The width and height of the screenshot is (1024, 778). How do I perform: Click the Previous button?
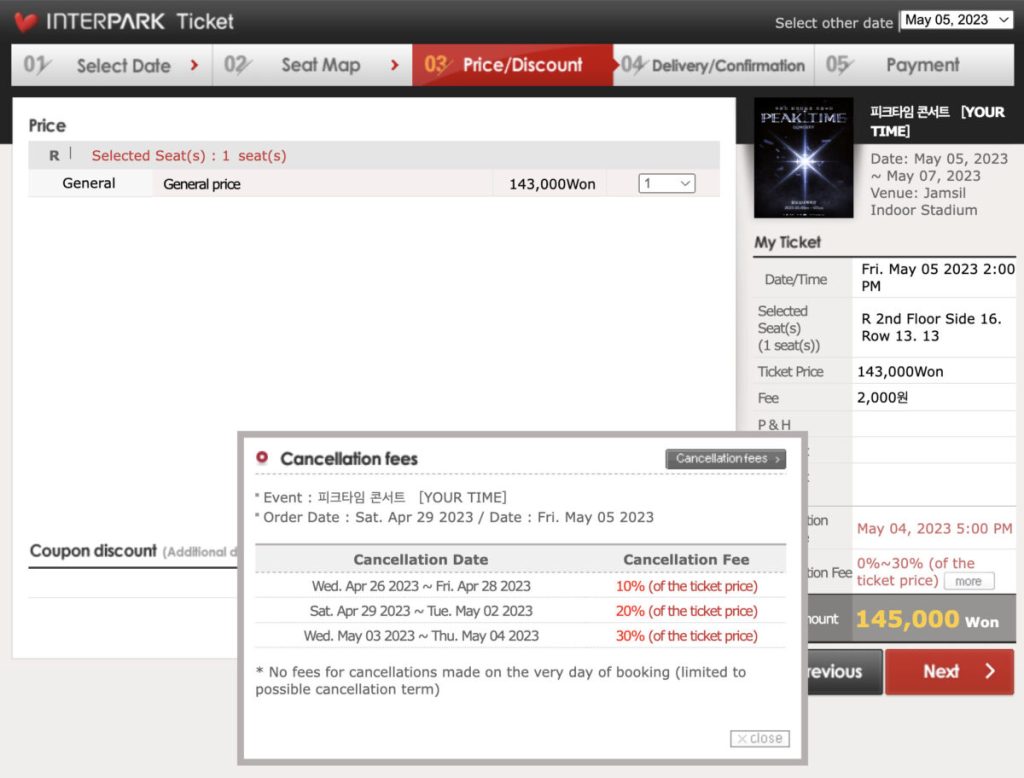point(846,672)
